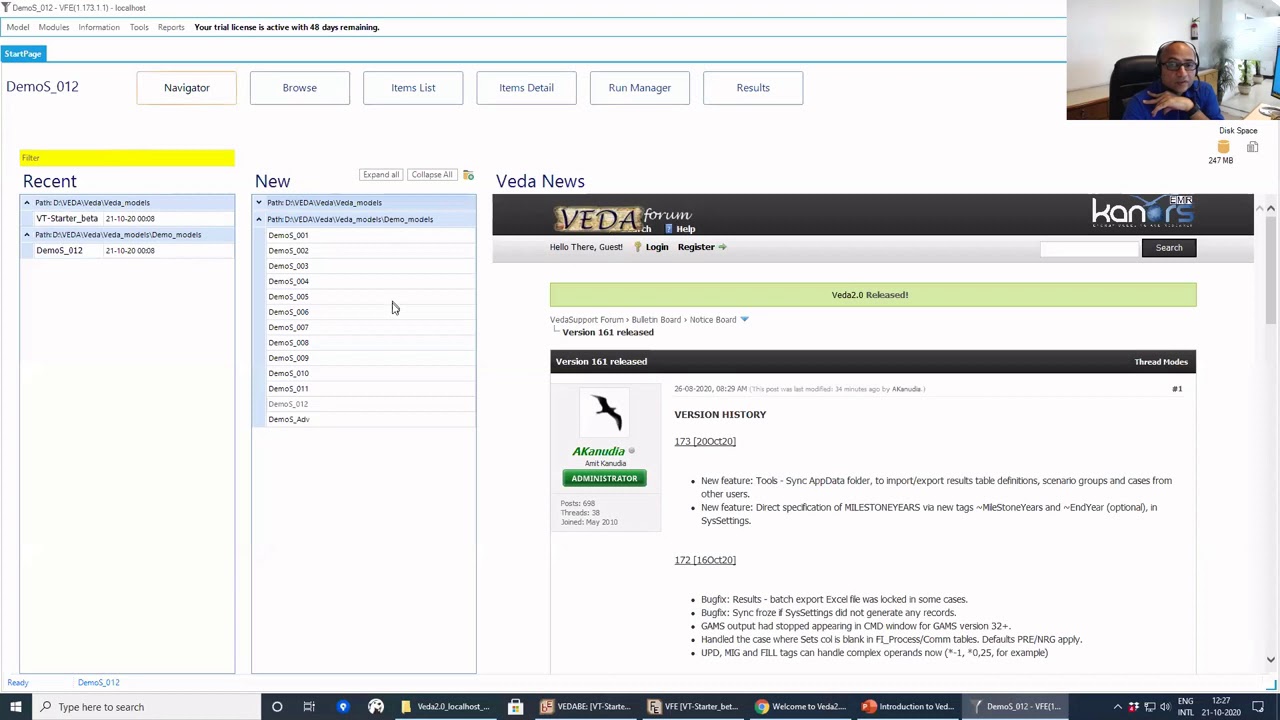Open the Veda2.0 Released announcement

(x=870, y=295)
